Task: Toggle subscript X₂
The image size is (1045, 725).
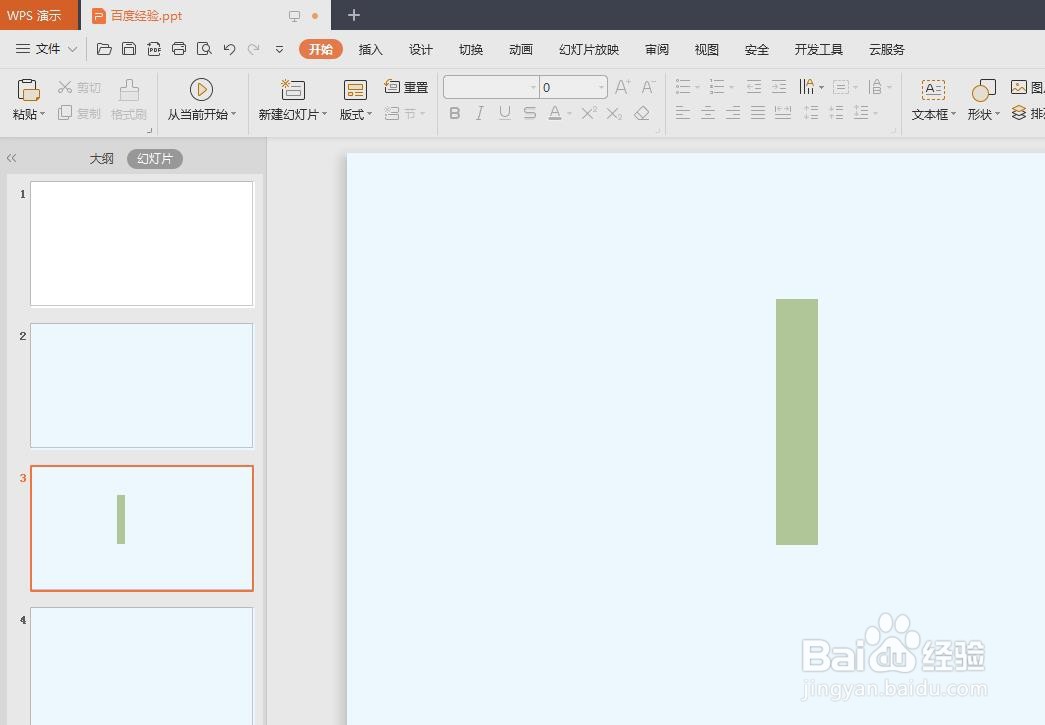Action: (x=614, y=113)
